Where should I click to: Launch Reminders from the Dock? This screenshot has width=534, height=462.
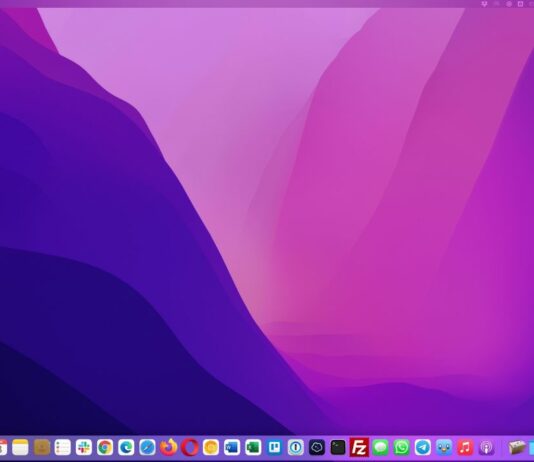click(63, 447)
